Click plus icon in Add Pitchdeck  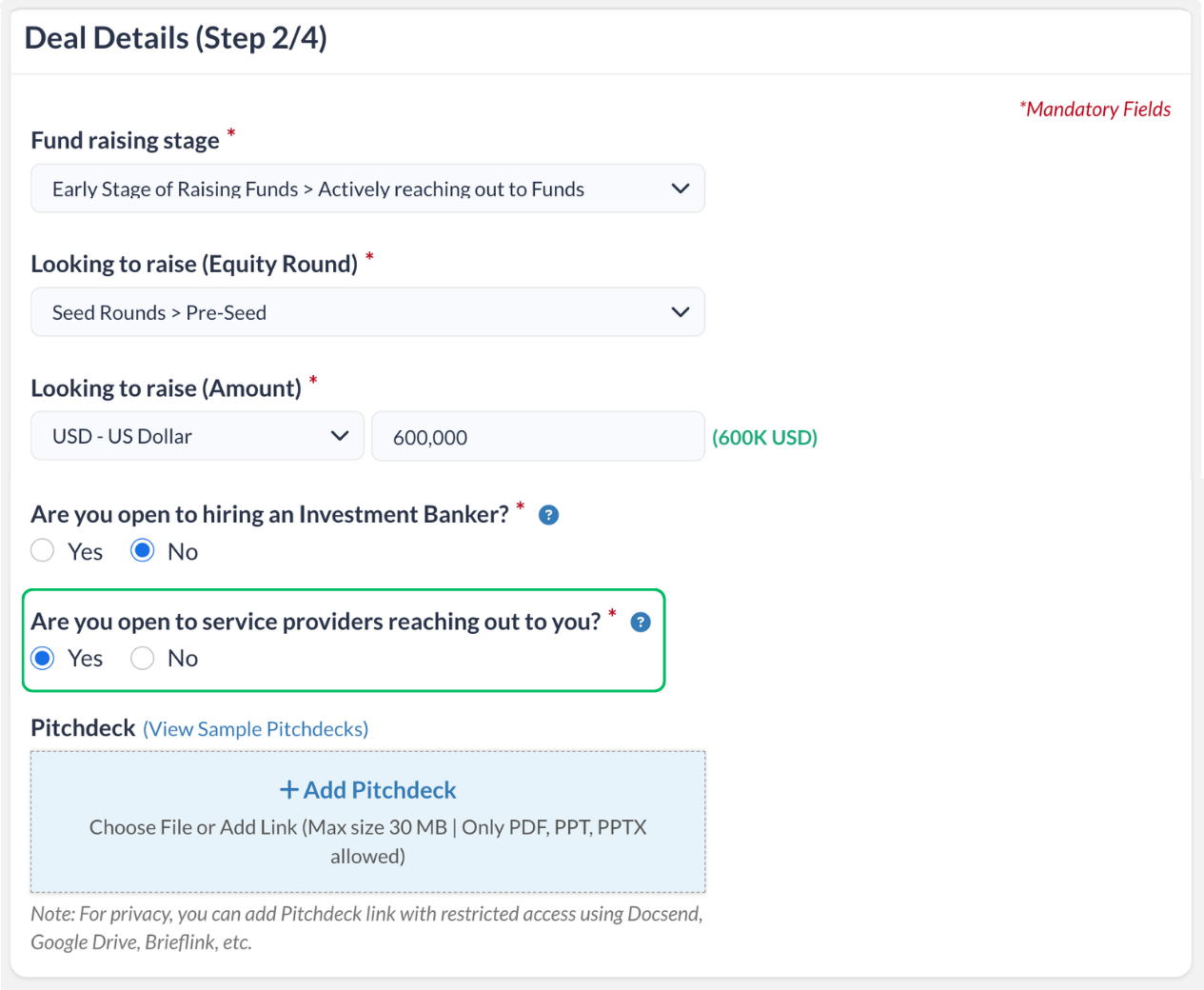click(x=289, y=790)
